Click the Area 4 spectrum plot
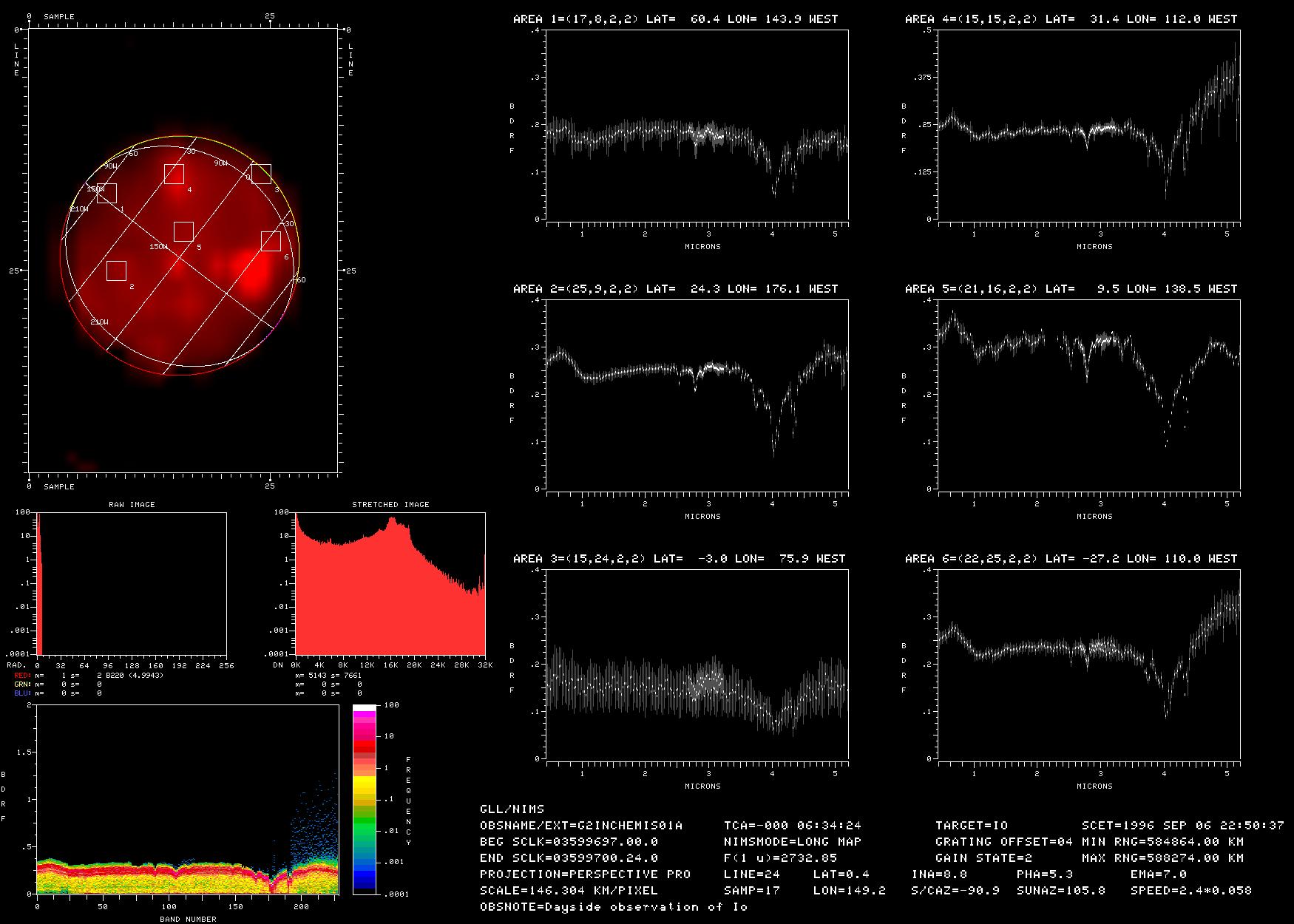Image resolution: width=1294 pixels, height=924 pixels. tap(1089, 125)
